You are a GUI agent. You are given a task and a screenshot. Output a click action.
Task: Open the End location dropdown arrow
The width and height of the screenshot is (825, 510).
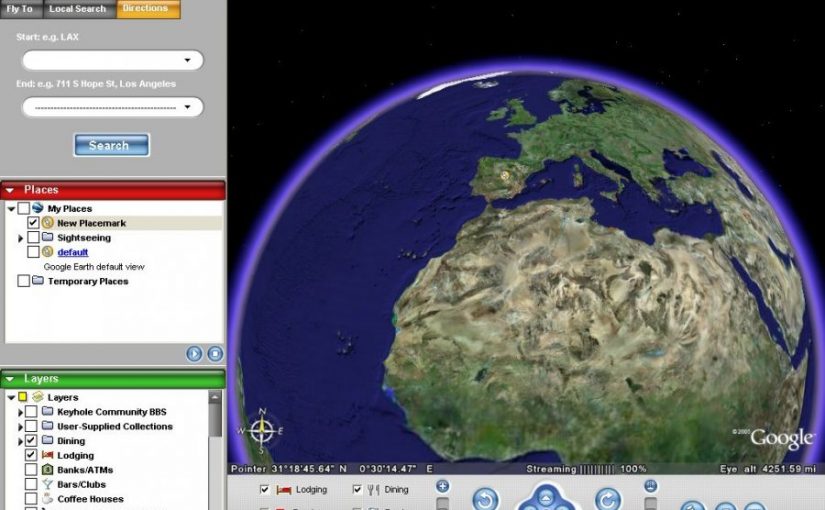tap(187, 107)
